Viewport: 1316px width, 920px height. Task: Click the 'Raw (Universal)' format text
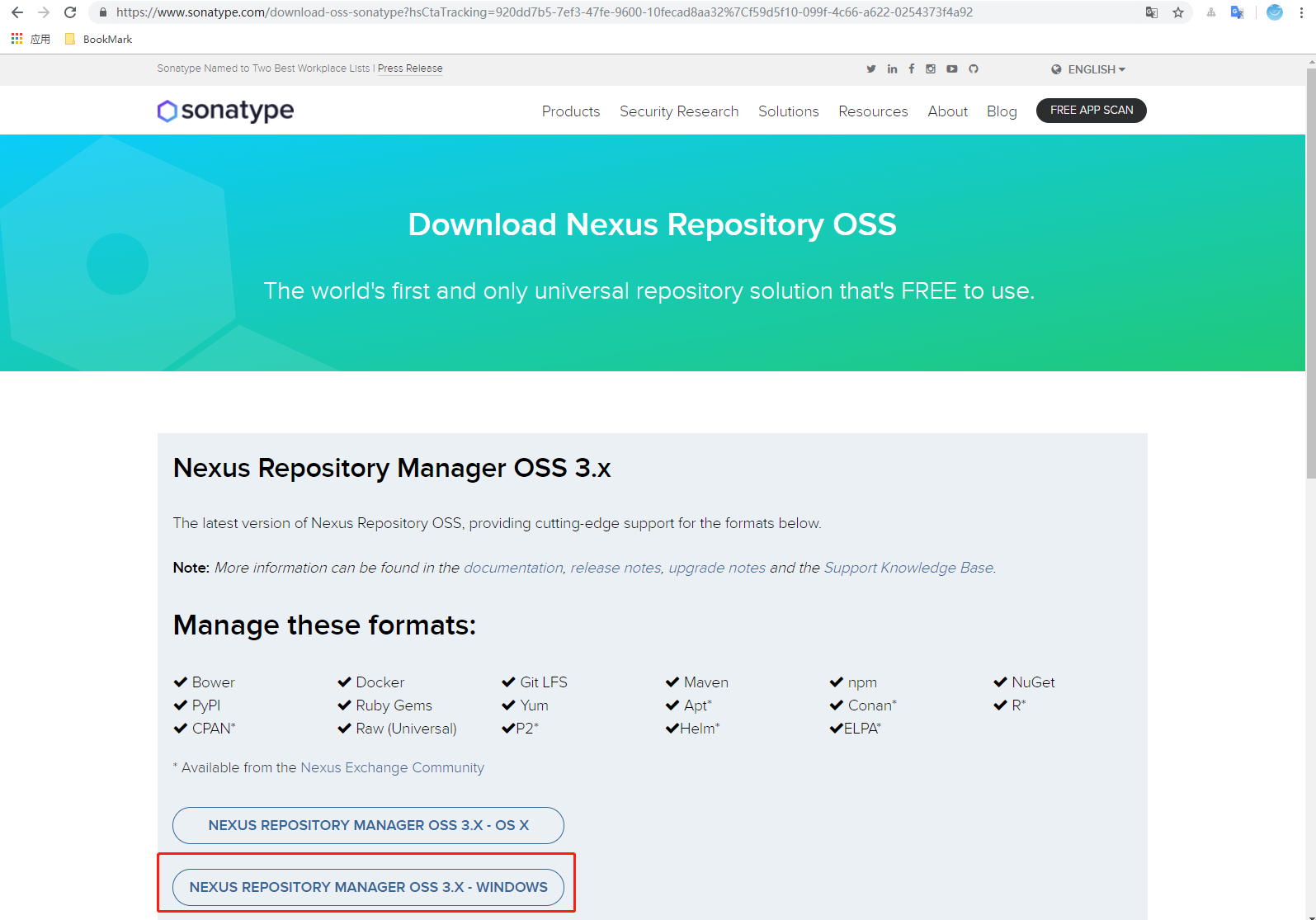(x=406, y=729)
